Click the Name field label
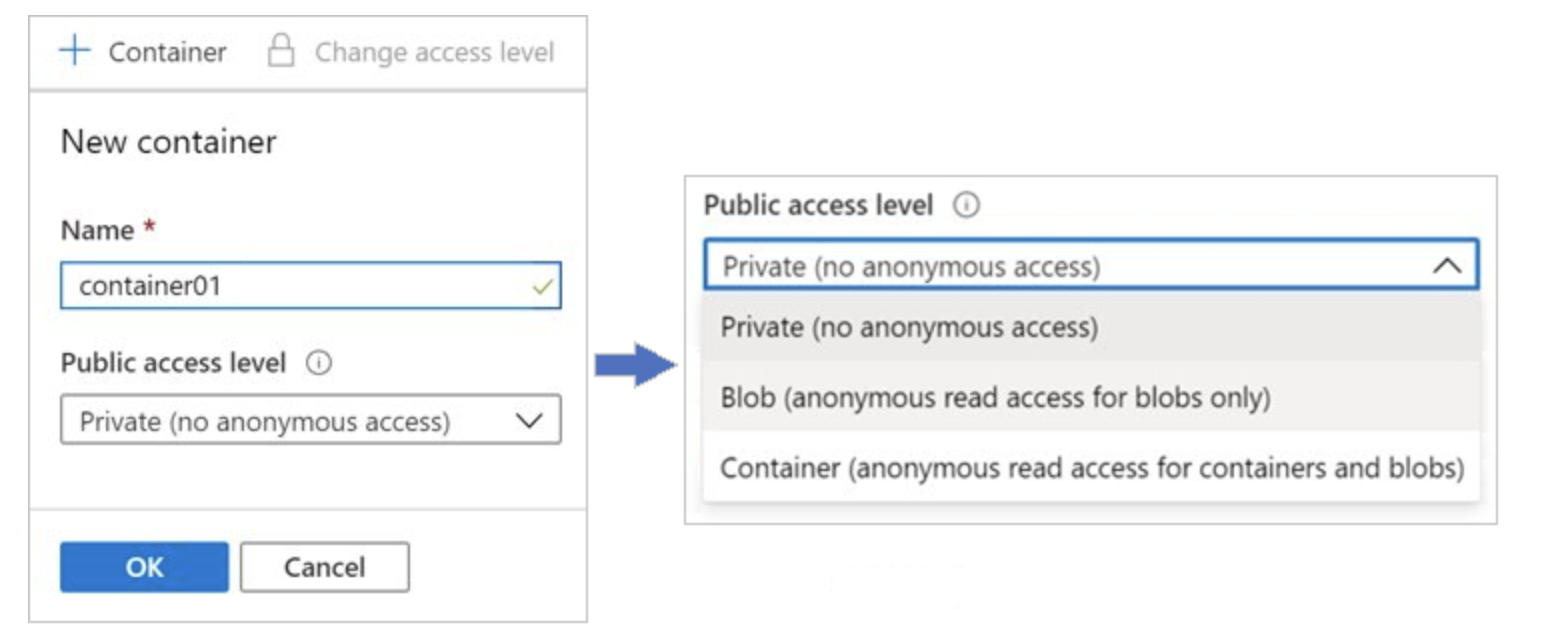The height and width of the screenshot is (638, 1564). pos(98,230)
